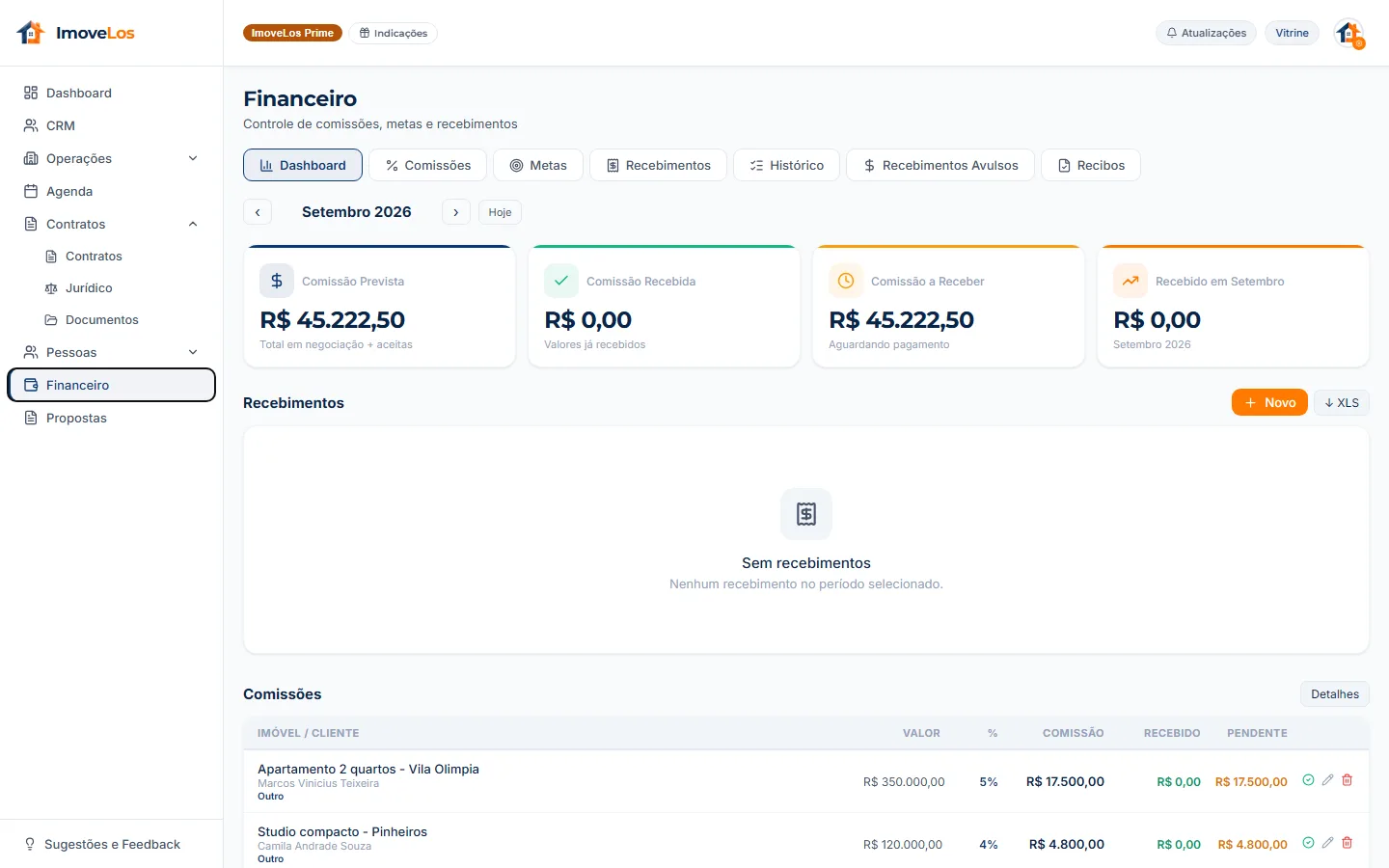Open the Histórico tab
The height and width of the screenshot is (868, 1389).
787,165
